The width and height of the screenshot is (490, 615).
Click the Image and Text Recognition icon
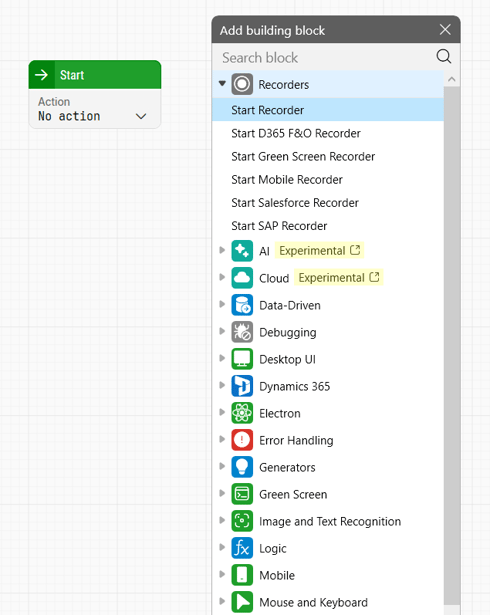tap(242, 521)
